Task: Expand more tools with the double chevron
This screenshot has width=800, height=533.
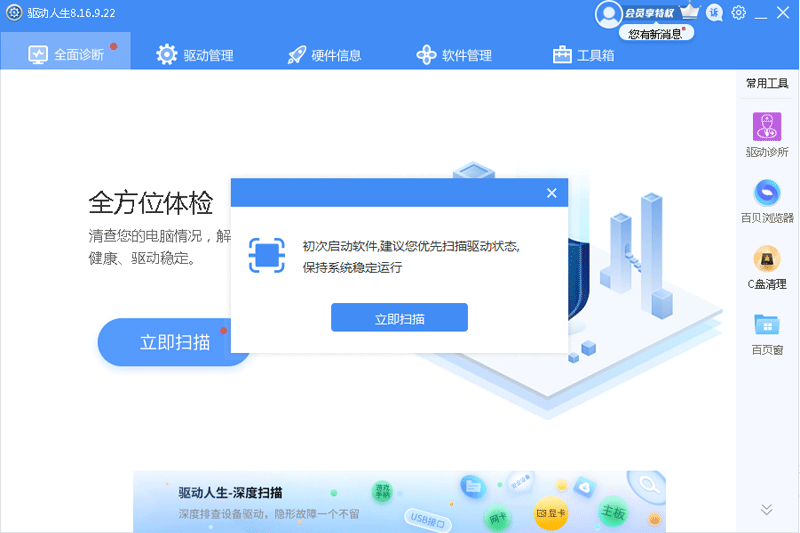Action: (766, 509)
